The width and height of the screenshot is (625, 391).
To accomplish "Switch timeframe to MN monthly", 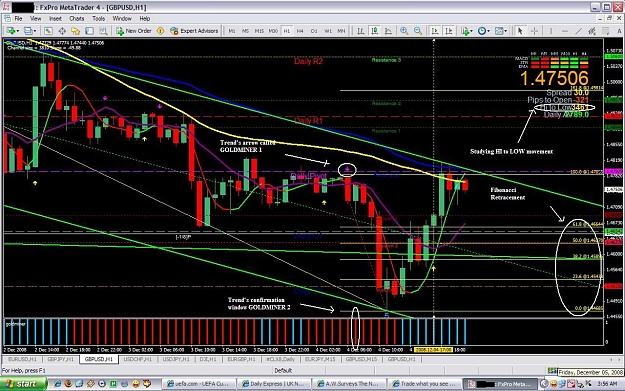I will click(341, 31).
